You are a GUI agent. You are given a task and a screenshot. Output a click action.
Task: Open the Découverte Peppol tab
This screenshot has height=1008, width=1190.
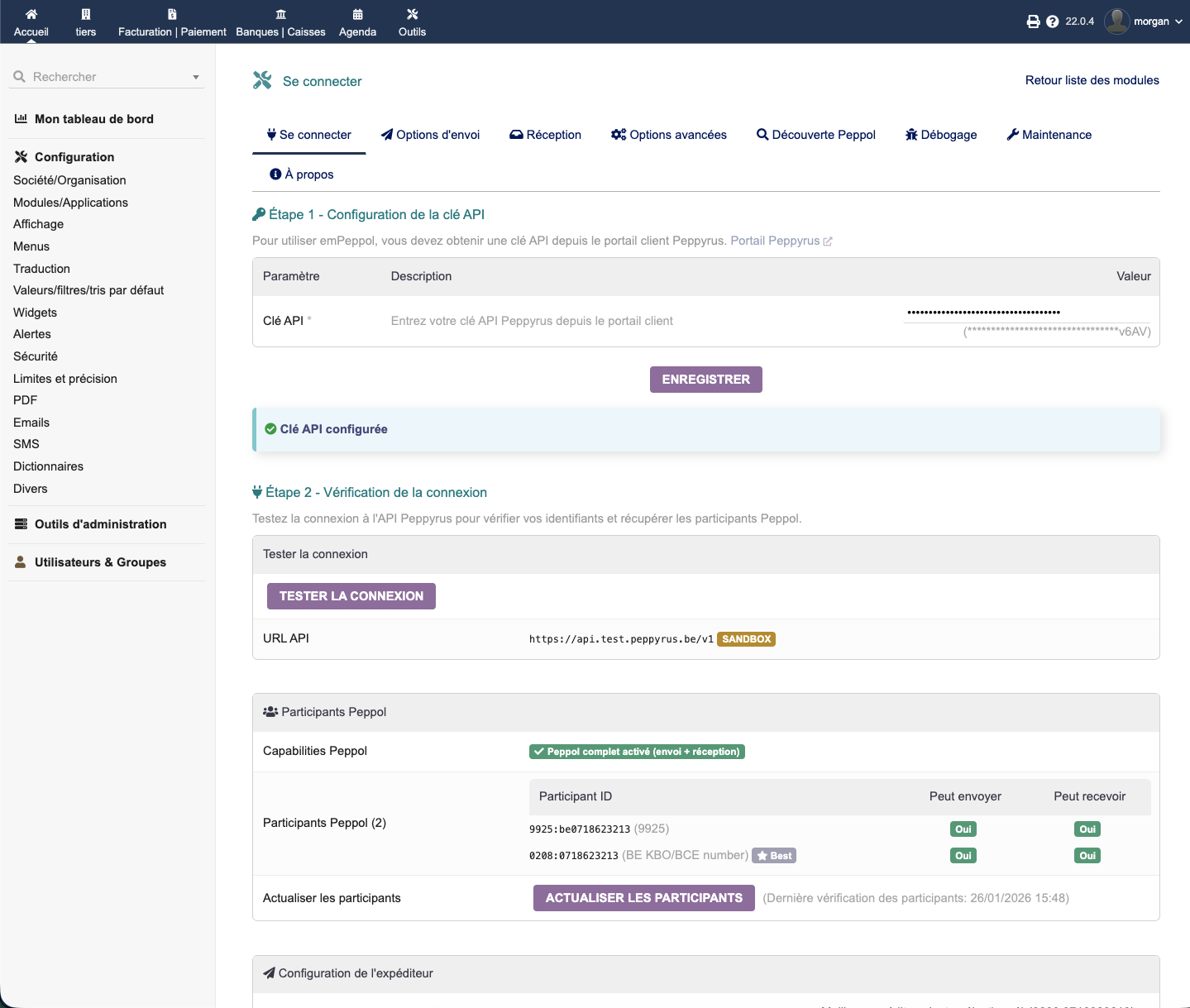click(x=815, y=135)
